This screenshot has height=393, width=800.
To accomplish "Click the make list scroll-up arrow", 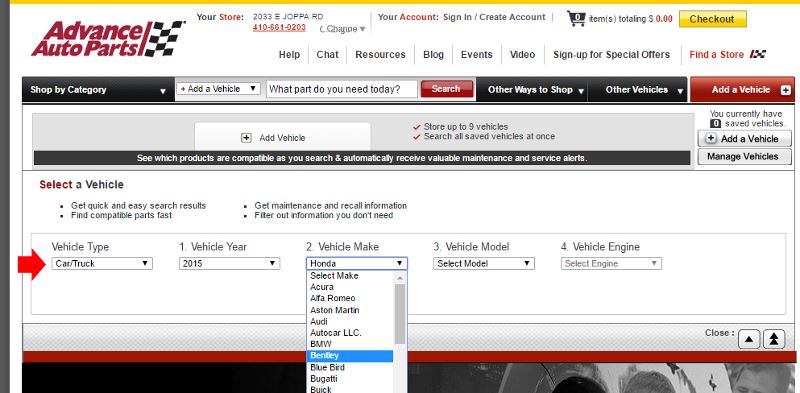I will 400,278.
